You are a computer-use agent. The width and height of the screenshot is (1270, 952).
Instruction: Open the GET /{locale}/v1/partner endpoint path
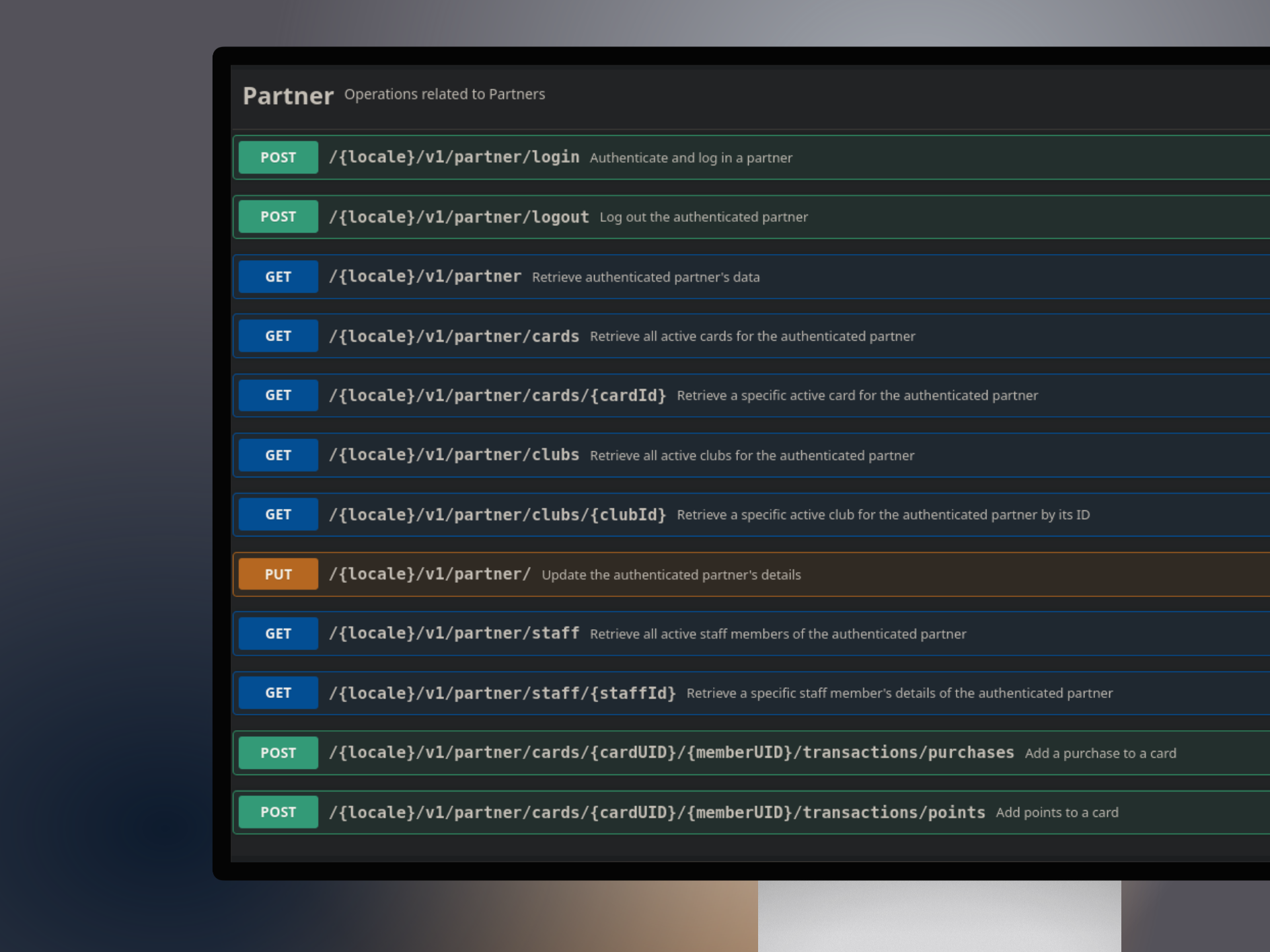(x=424, y=276)
